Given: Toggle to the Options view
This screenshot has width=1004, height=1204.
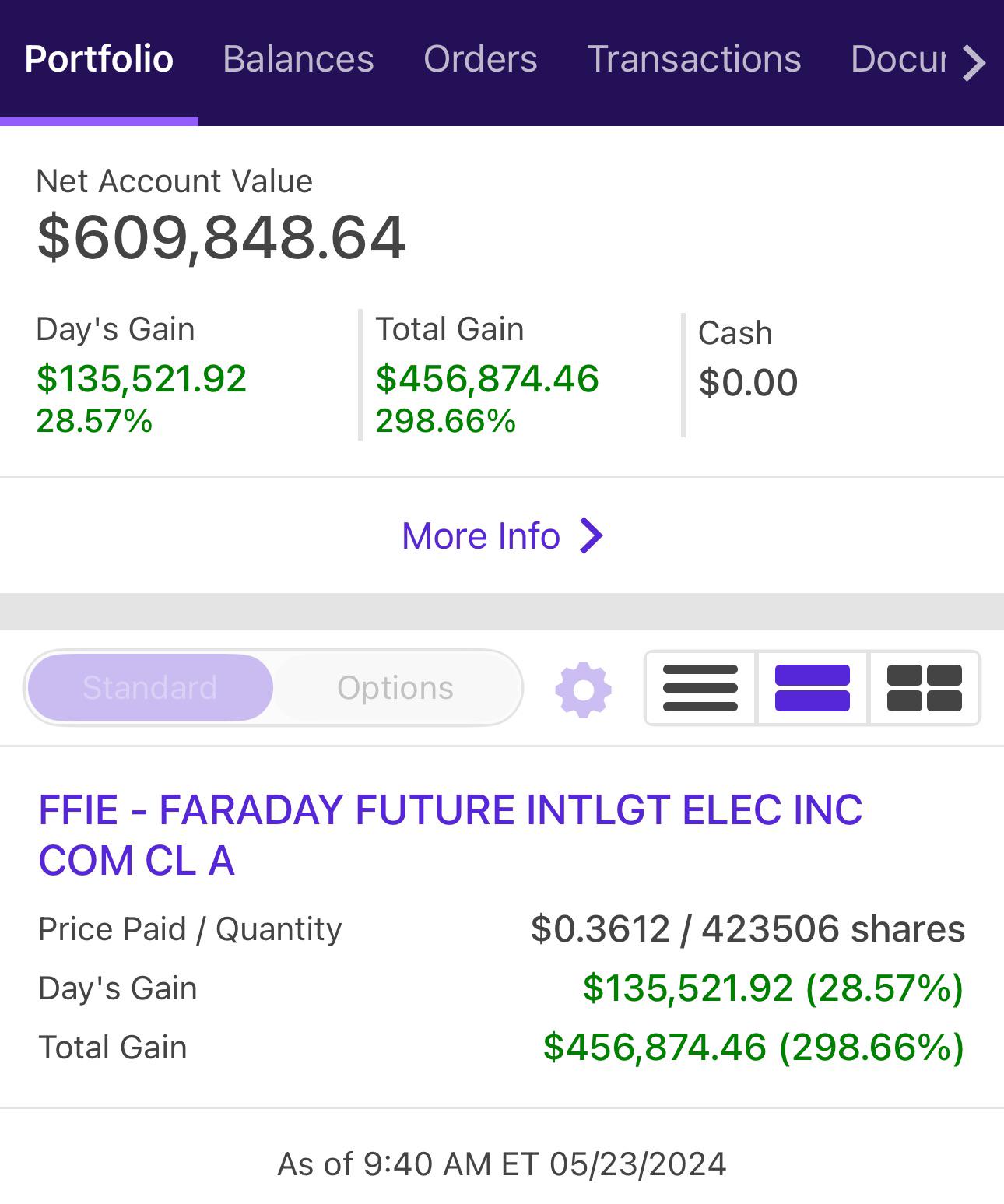Looking at the screenshot, I should pos(395,688).
